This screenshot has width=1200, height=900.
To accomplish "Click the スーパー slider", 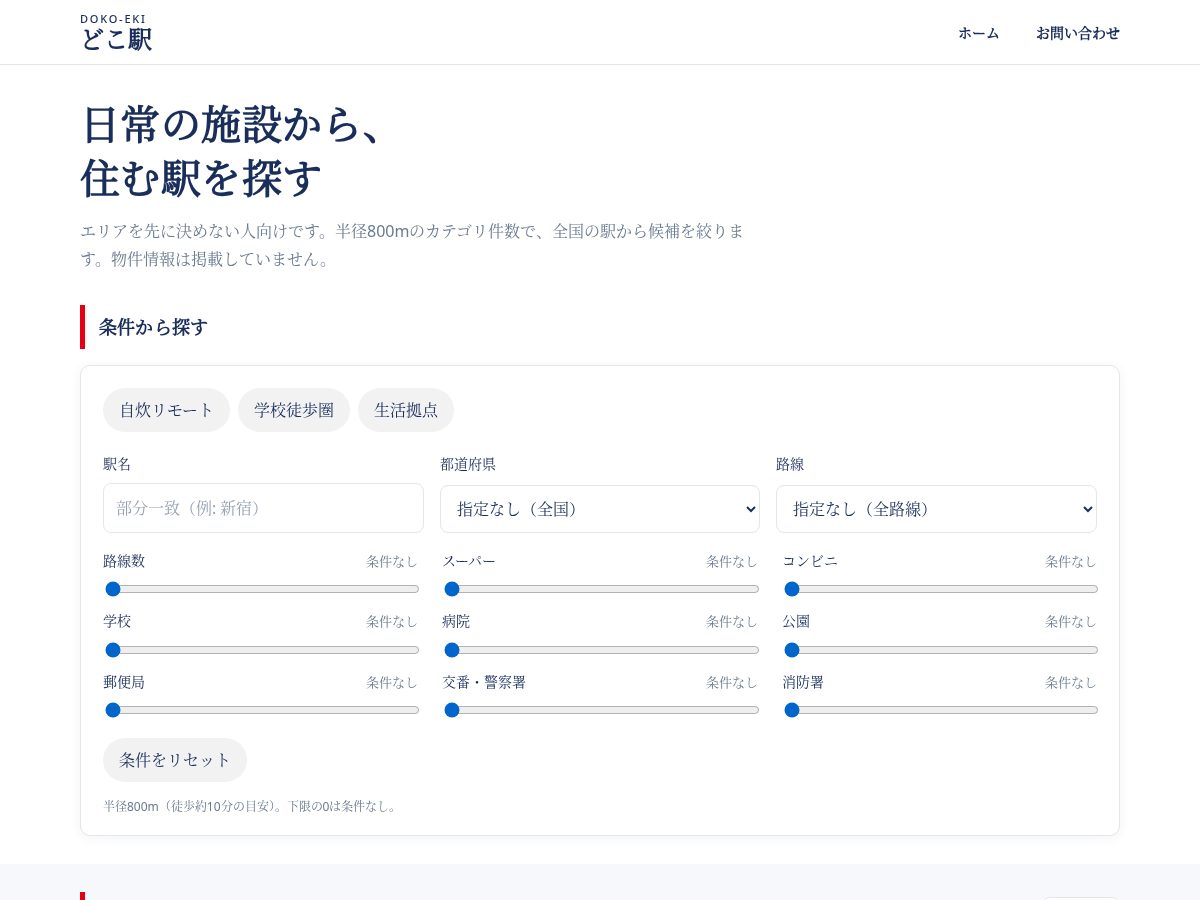I will point(601,589).
